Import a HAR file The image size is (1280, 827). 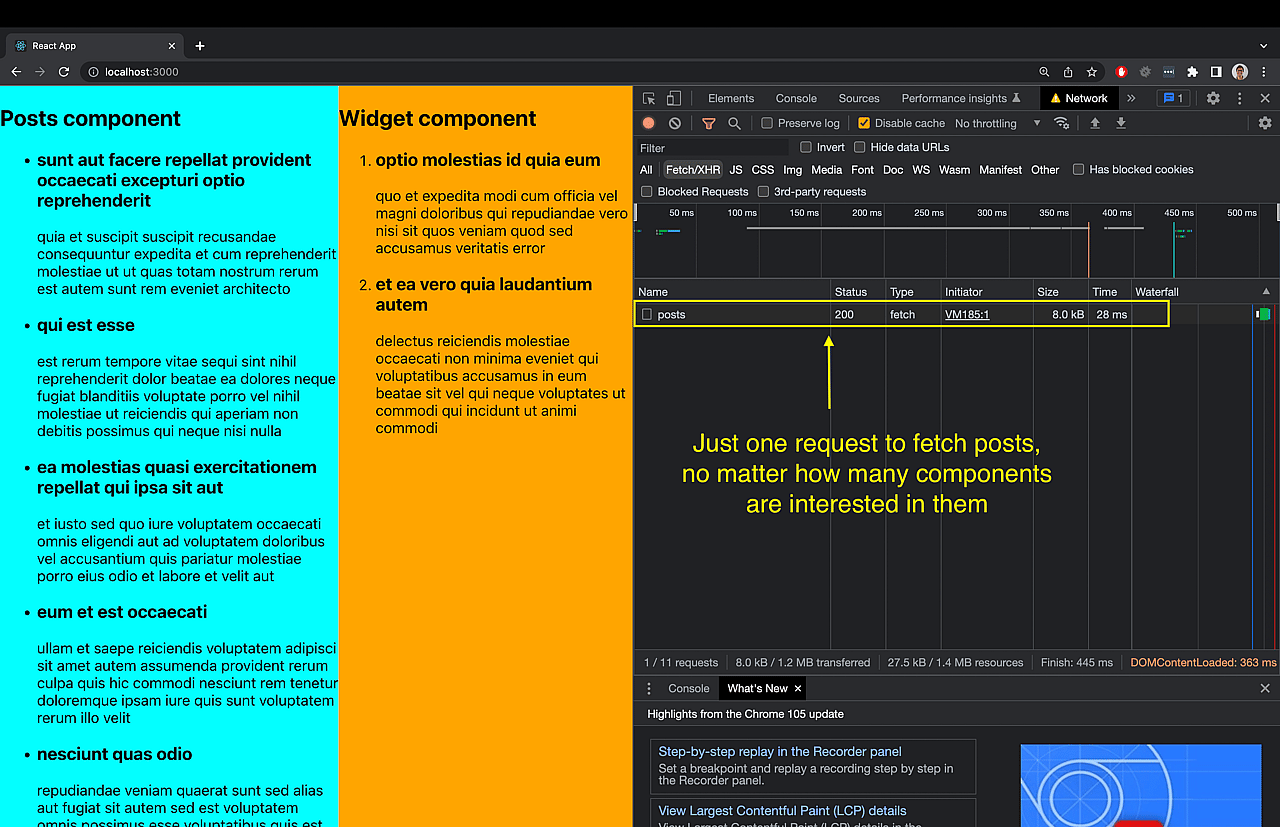pos(1093,123)
